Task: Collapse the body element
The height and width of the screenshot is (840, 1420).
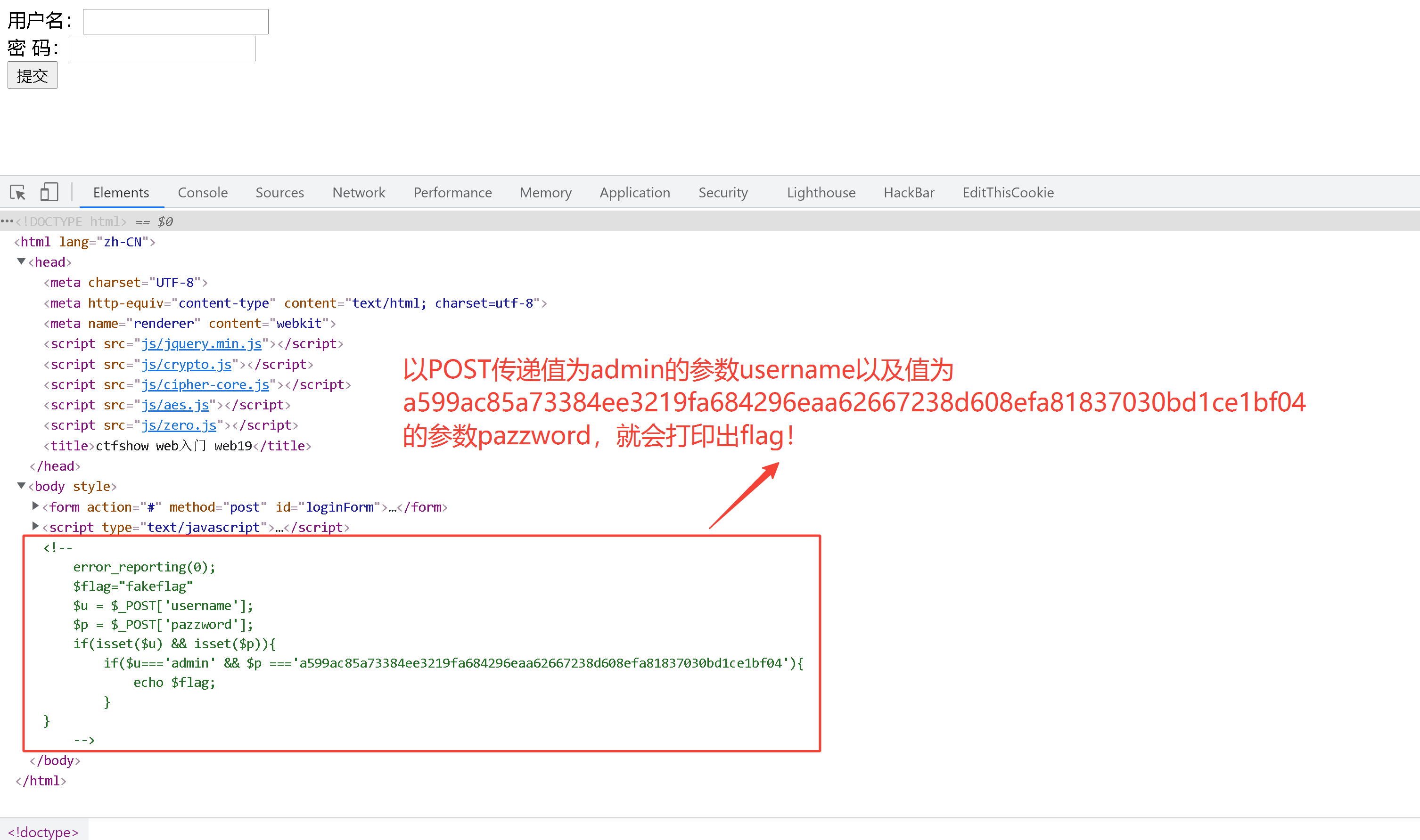Action: tap(22, 486)
